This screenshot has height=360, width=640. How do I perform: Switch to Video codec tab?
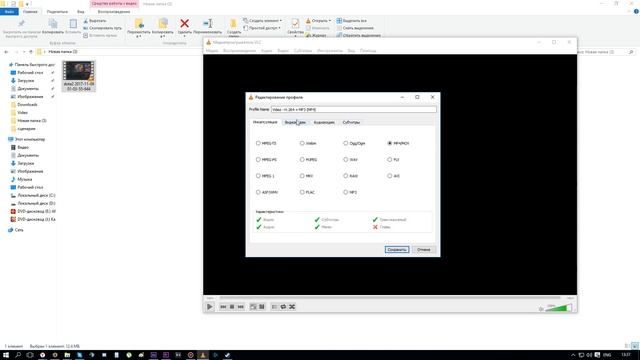(295, 122)
